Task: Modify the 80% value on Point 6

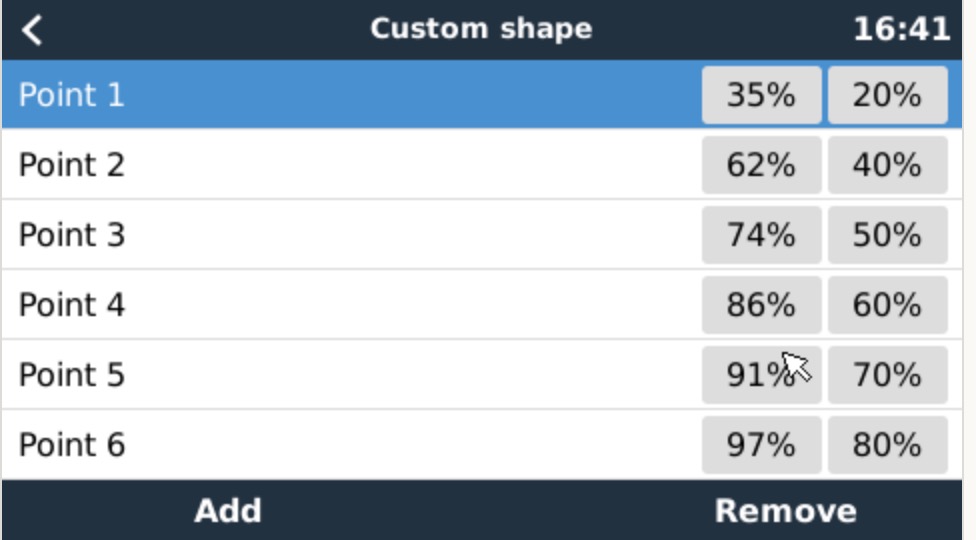Action: click(888, 445)
